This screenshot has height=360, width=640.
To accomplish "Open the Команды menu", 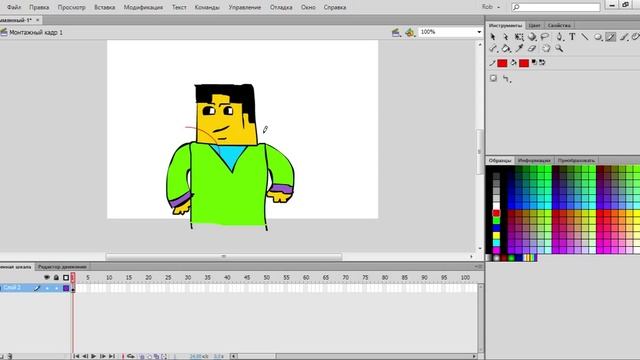I will 207,7.
